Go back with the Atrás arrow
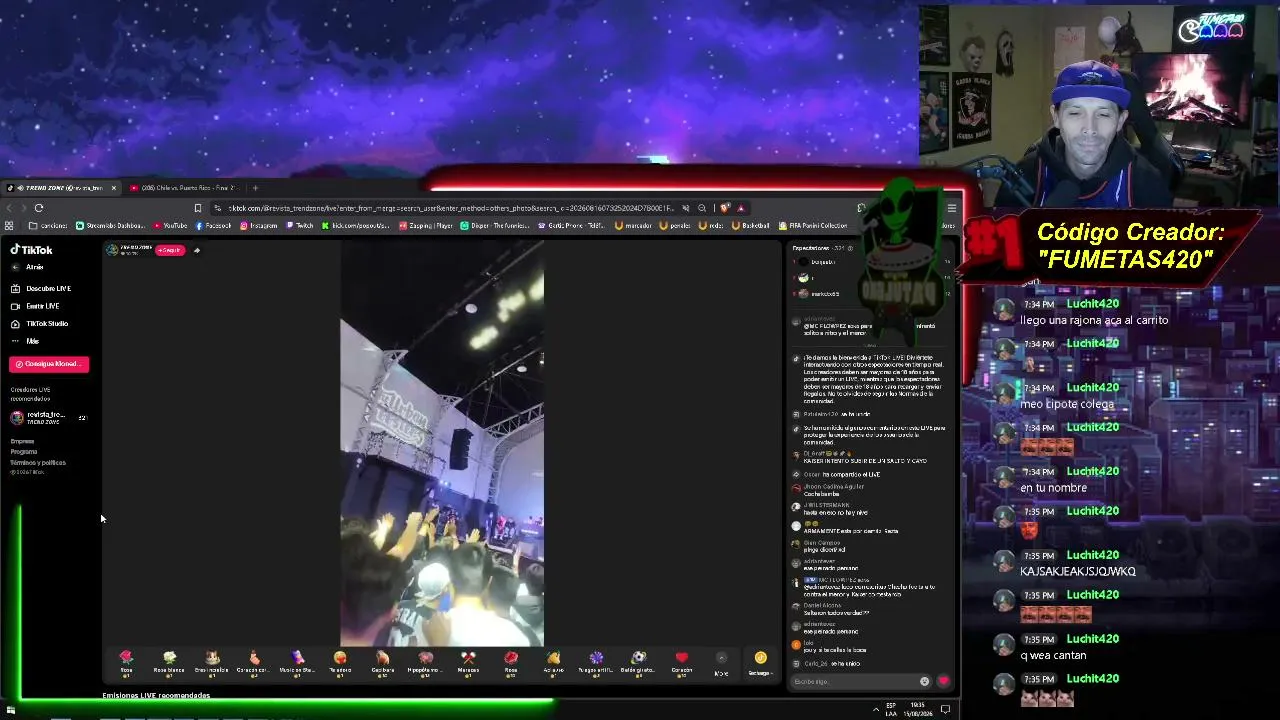The width and height of the screenshot is (1280, 720). click(x=28, y=267)
